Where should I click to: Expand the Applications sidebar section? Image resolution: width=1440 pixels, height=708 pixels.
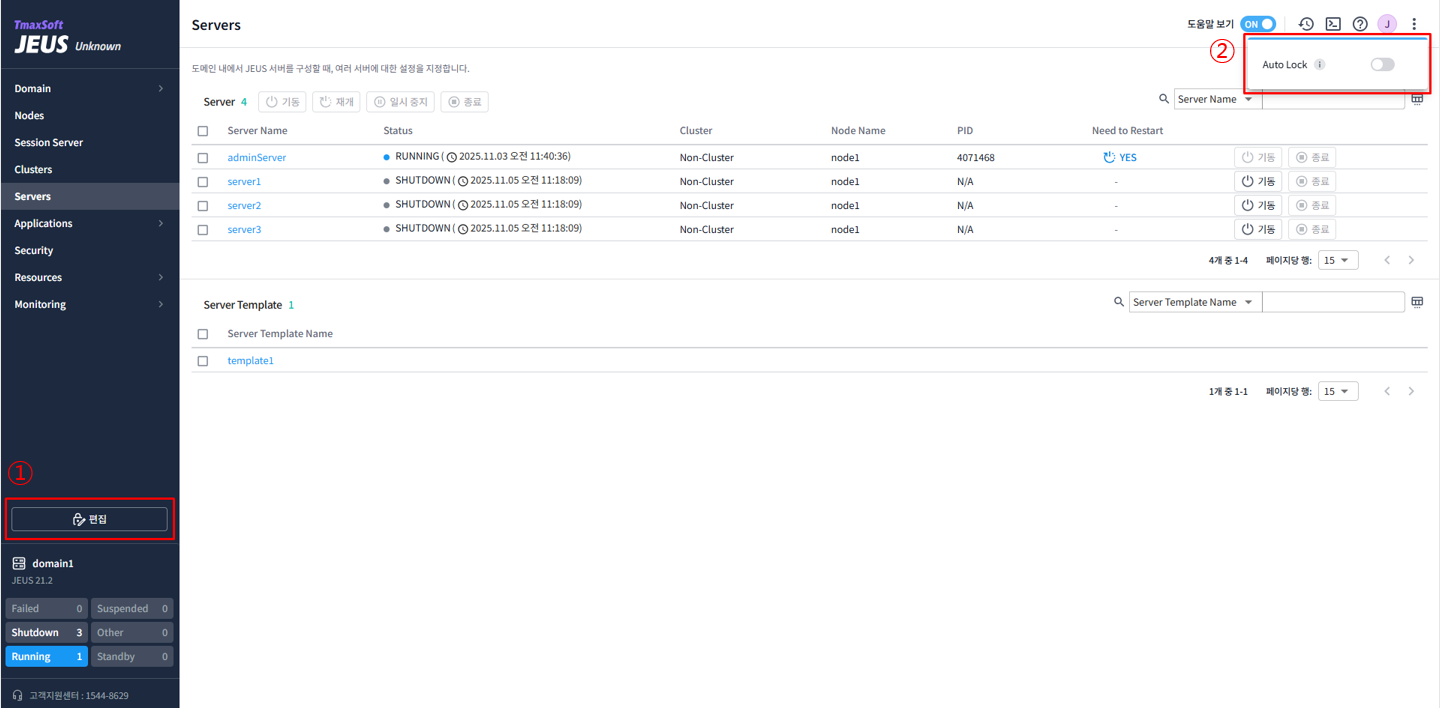click(x=90, y=223)
